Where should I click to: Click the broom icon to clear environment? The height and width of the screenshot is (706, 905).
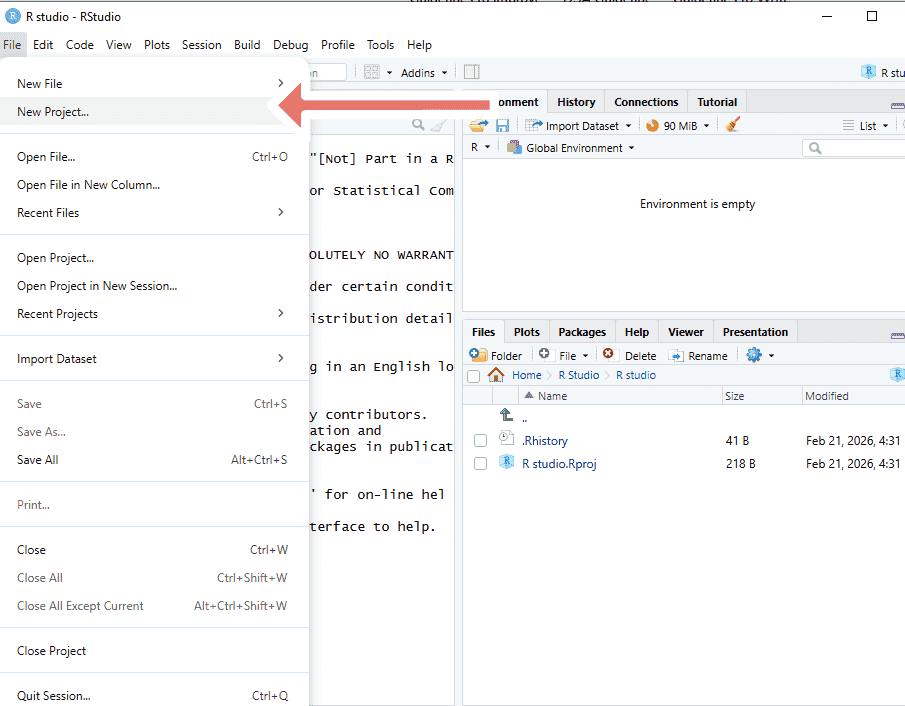pos(732,125)
